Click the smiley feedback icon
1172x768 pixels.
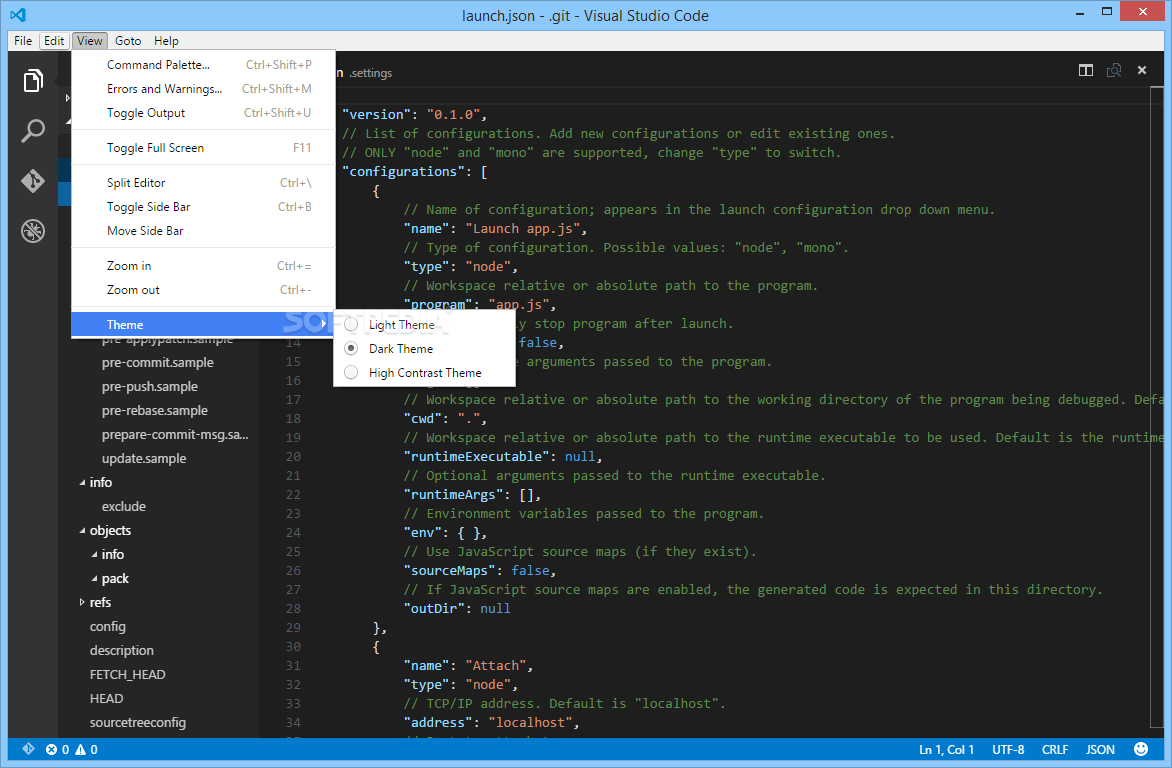click(1141, 749)
